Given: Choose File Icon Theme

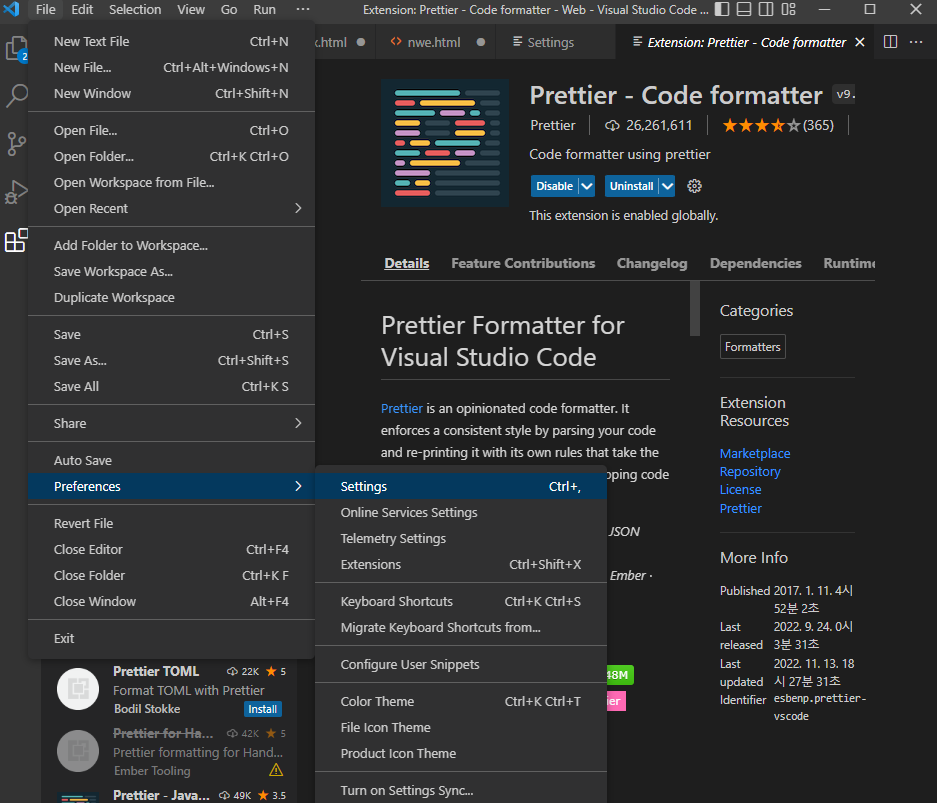Looking at the screenshot, I should pos(461,728).
